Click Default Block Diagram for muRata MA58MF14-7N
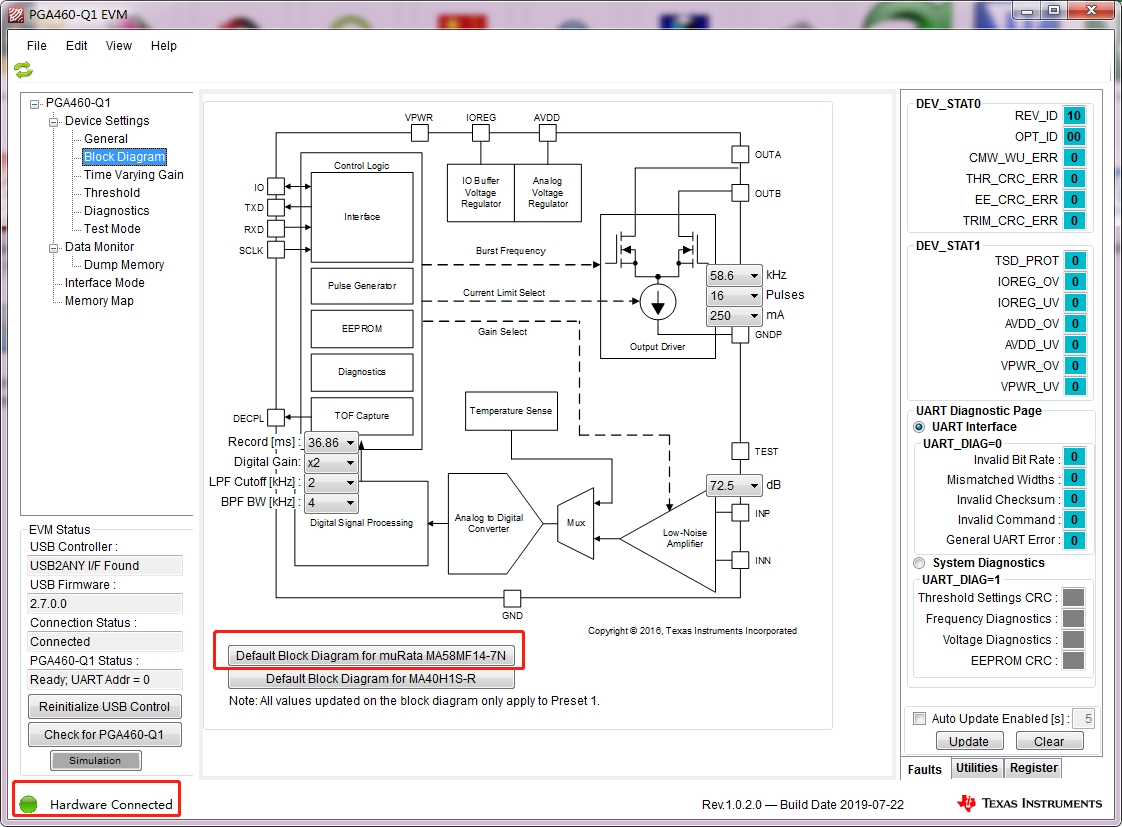The height and width of the screenshot is (827, 1122). tap(371, 655)
